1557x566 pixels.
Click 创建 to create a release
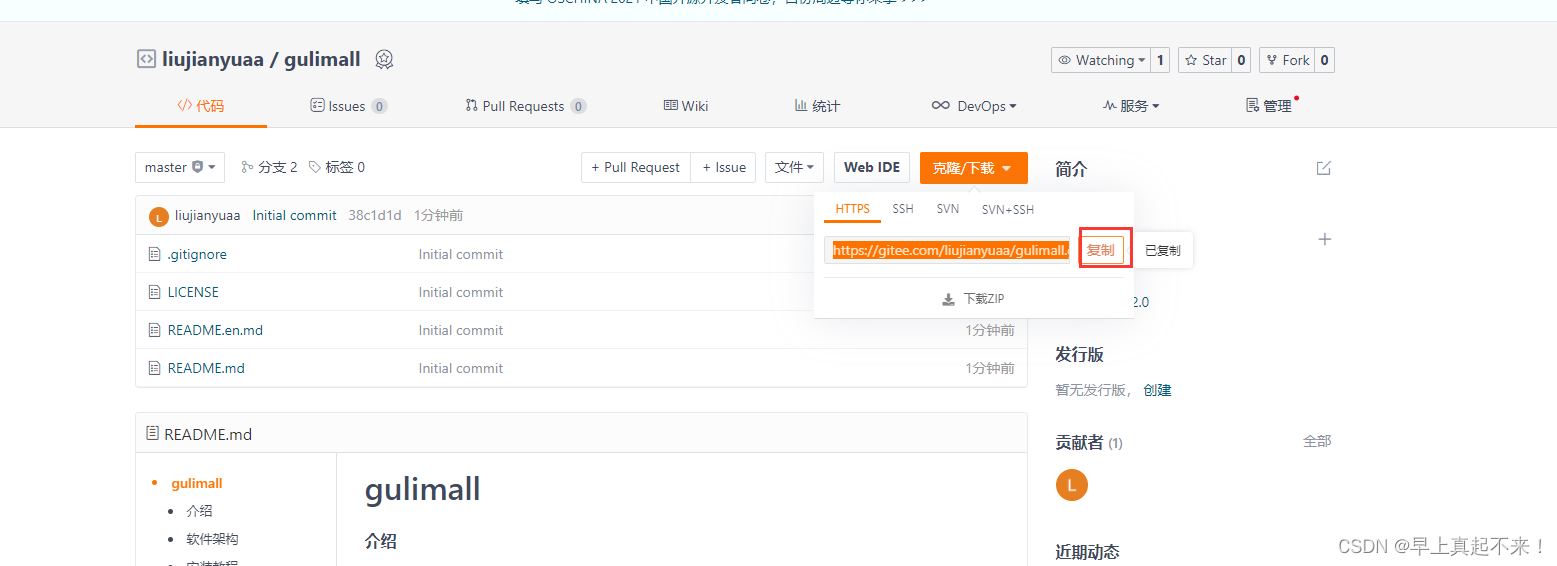1157,390
